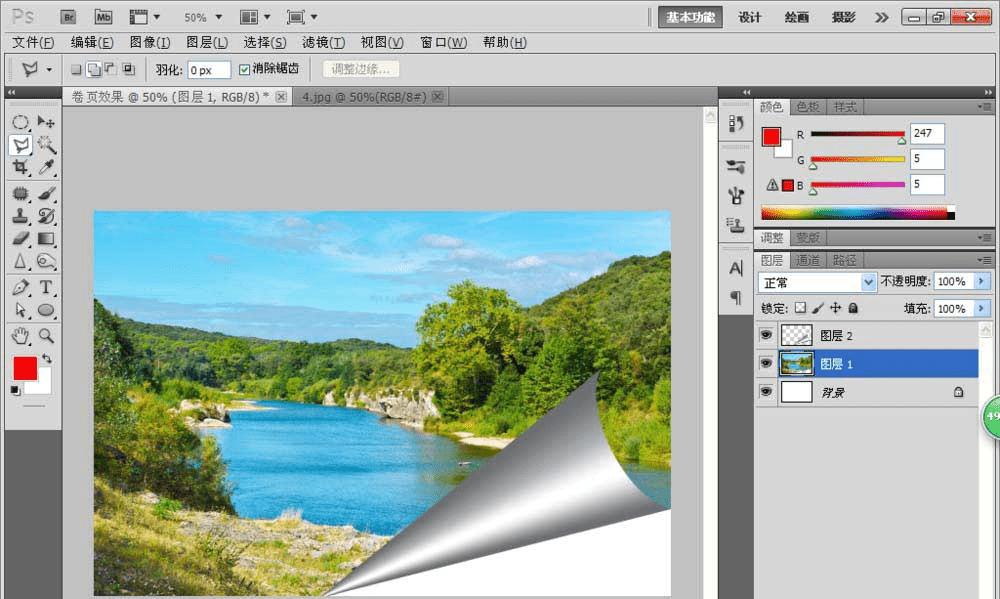The width and height of the screenshot is (1000, 599).
Task: Click the 调整边缘 button
Action: click(x=360, y=70)
